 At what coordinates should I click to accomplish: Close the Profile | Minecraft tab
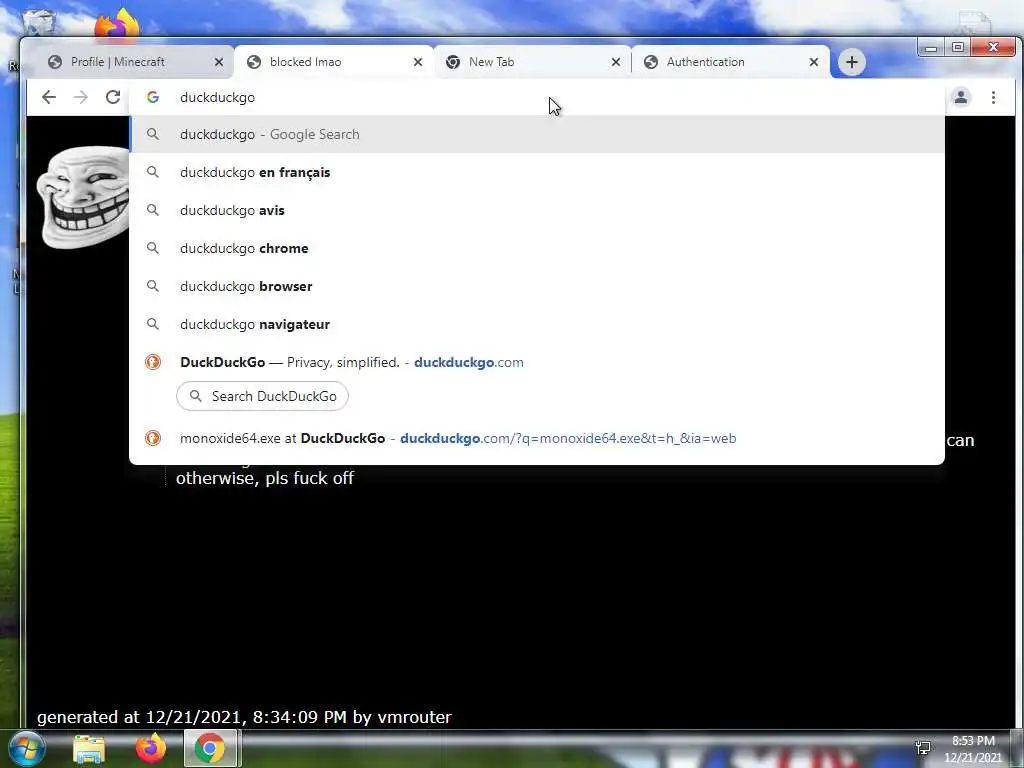[x=219, y=62]
